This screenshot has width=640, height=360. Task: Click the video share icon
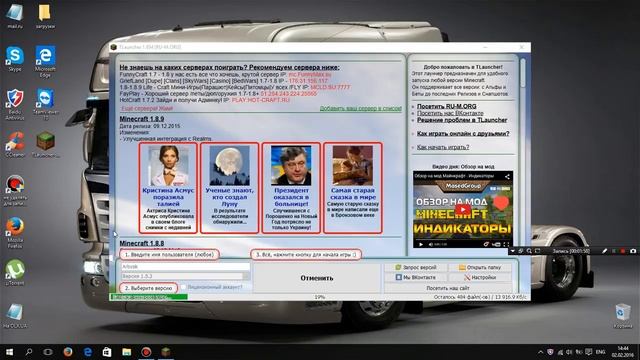coord(507,176)
